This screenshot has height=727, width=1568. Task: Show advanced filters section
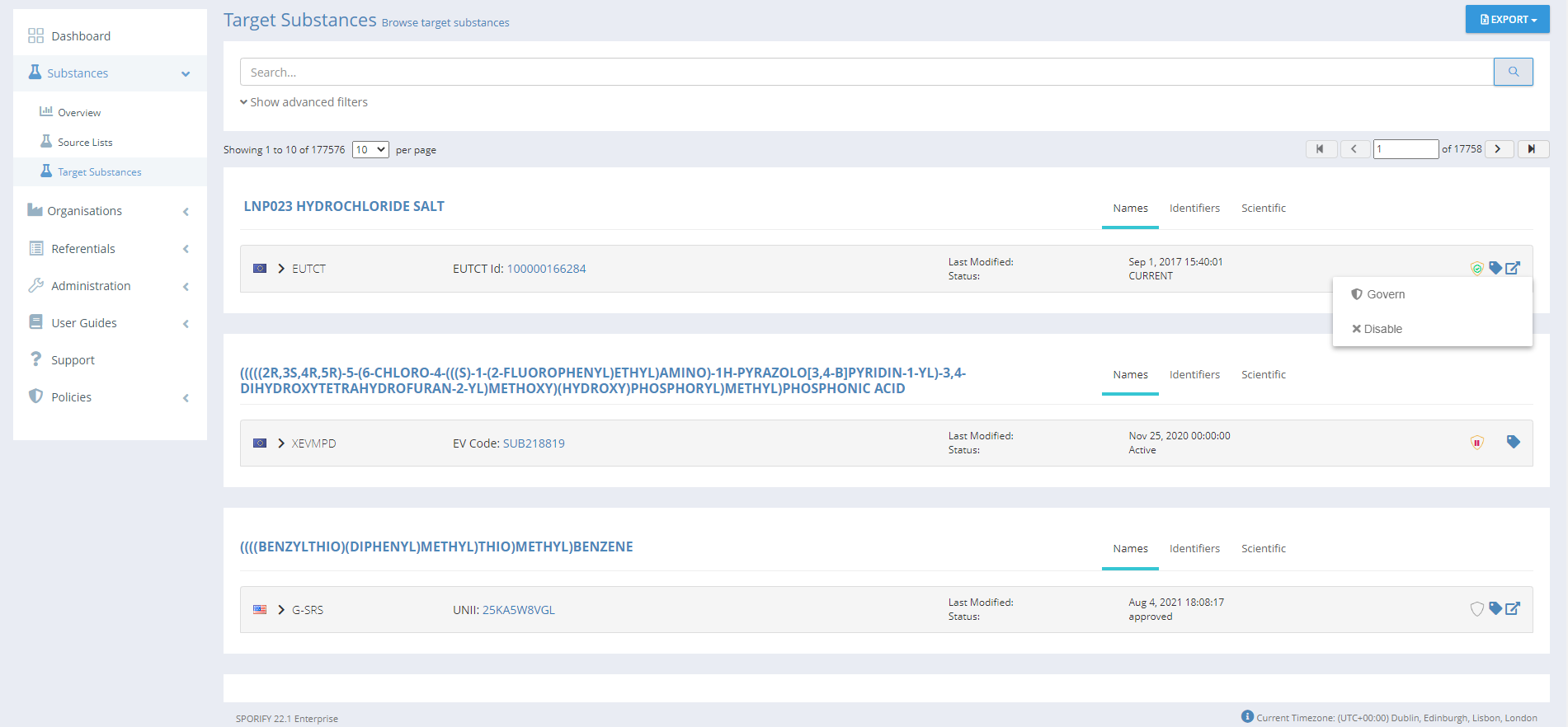click(x=304, y=102)
